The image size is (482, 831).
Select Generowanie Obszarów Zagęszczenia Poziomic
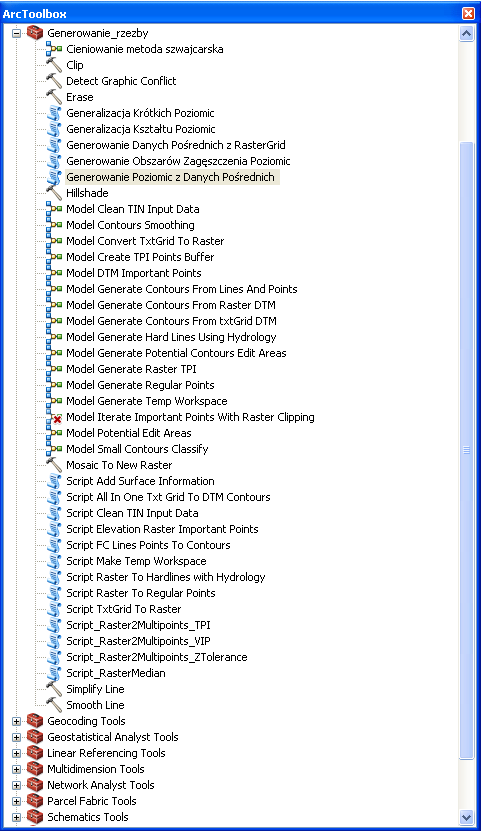[178, 161]
